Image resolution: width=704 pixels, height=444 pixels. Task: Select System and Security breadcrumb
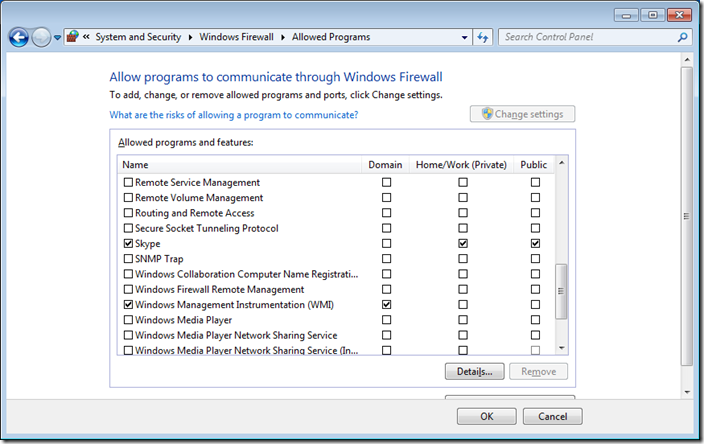pyautogui.click(x=138, y=37)
